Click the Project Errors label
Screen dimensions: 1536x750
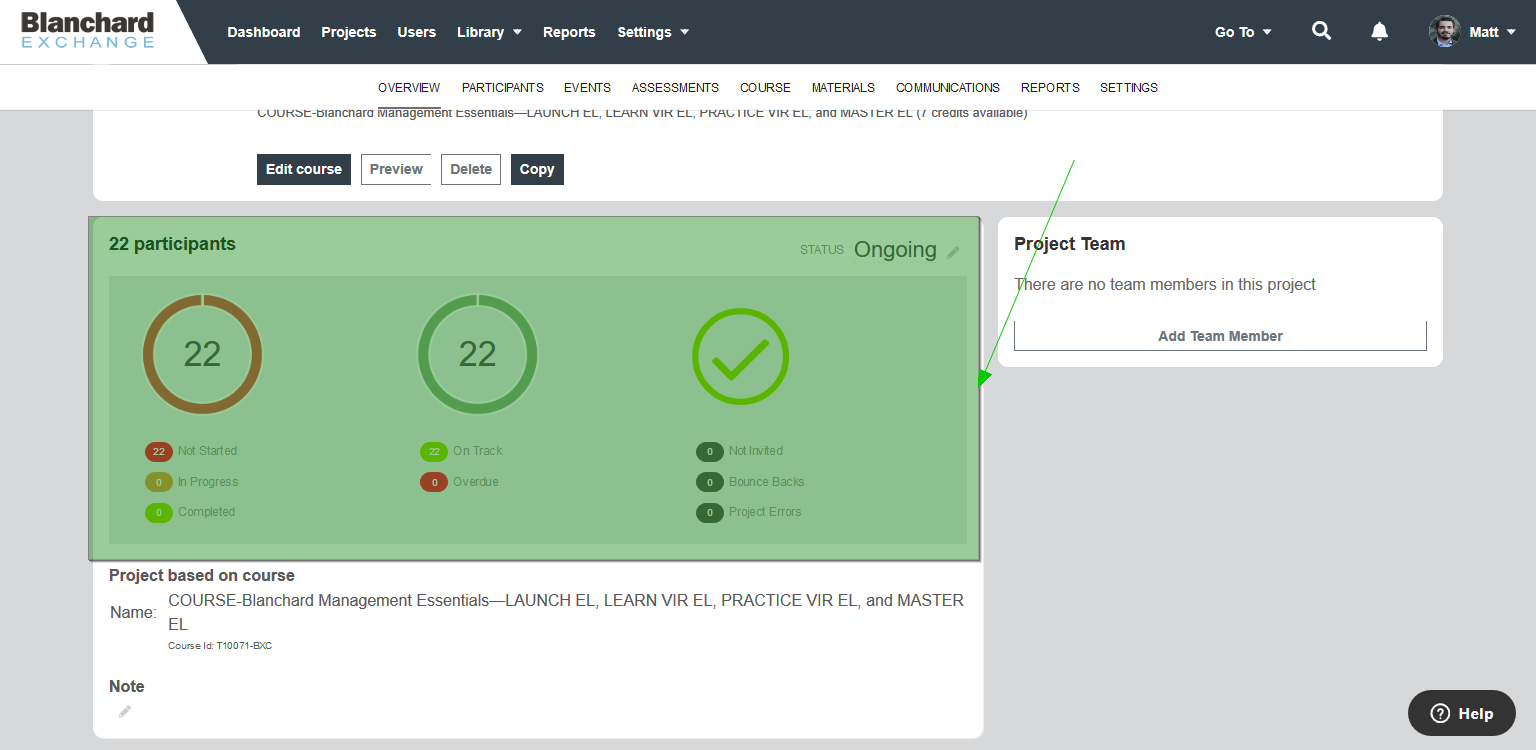click(765, 512)
